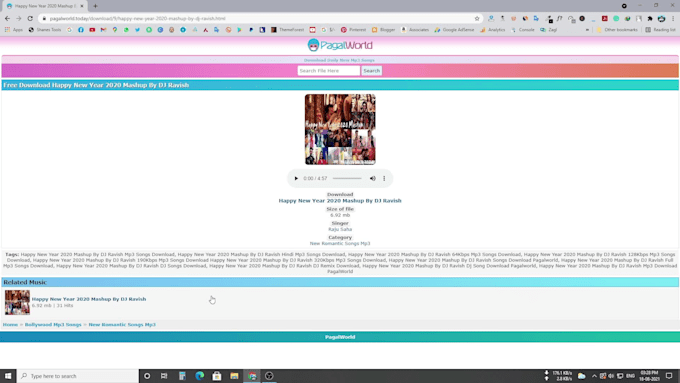Viewport: 680px width, 383px height.
Task: Open the Analytics bookmark
Action: point(493,30)
